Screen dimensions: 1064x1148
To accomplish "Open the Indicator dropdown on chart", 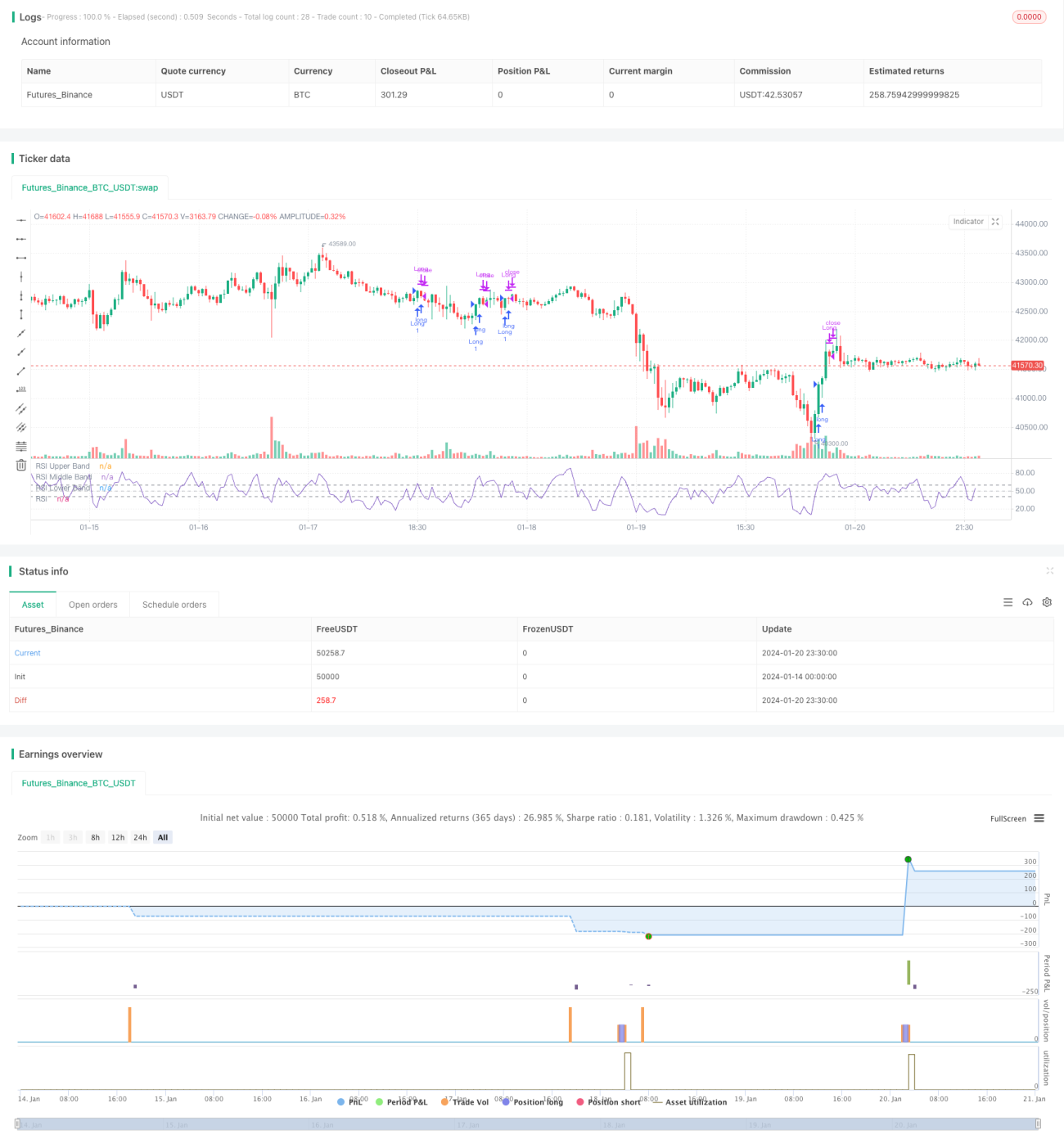I will [x=968, y=222].
